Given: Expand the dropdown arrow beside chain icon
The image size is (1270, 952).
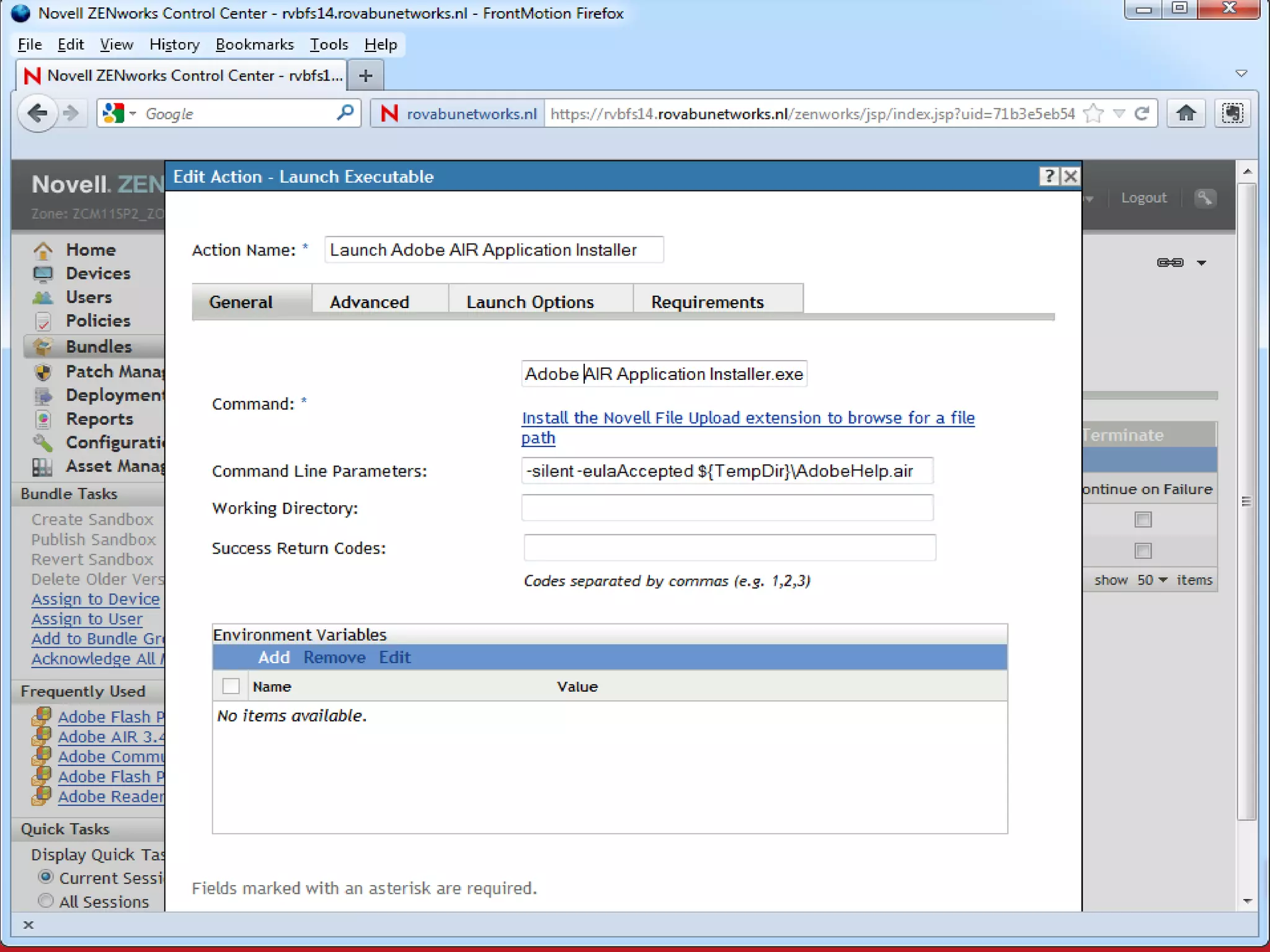Looking at the screenshot, I should click(1201, 263).
